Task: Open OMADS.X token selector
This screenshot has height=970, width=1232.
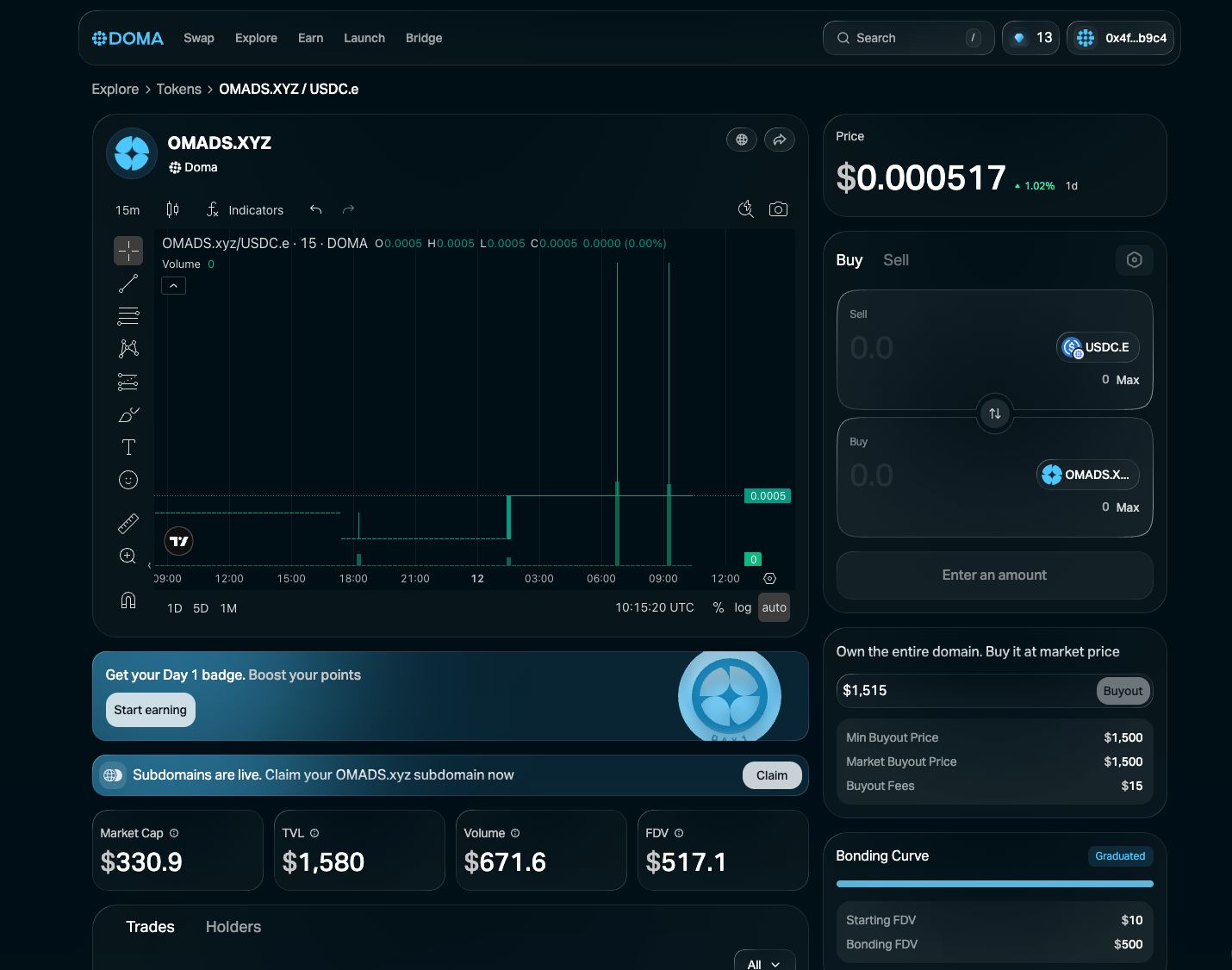Action: tap(1088, 475)
